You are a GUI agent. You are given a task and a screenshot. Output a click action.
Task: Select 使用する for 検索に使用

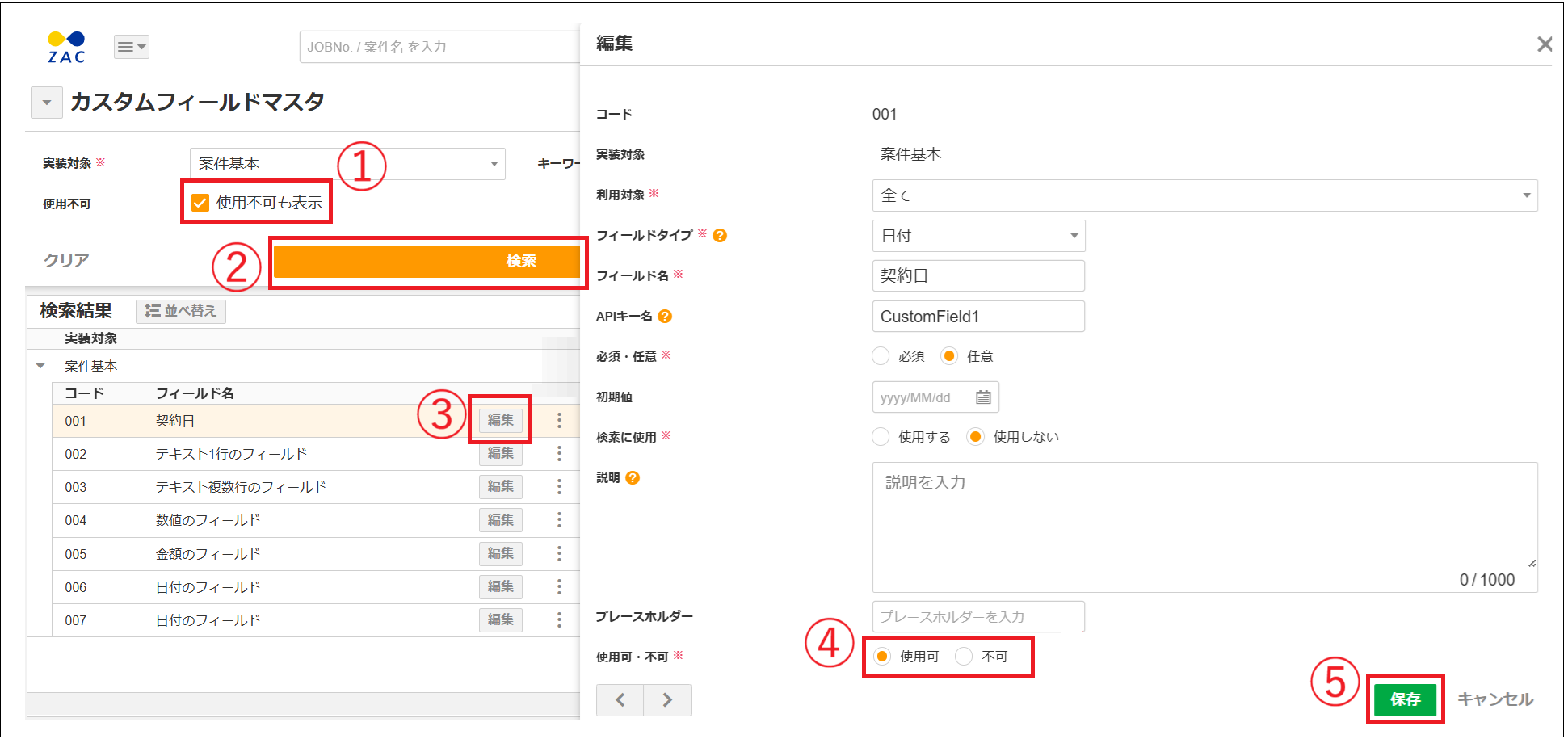click(881, 437)
